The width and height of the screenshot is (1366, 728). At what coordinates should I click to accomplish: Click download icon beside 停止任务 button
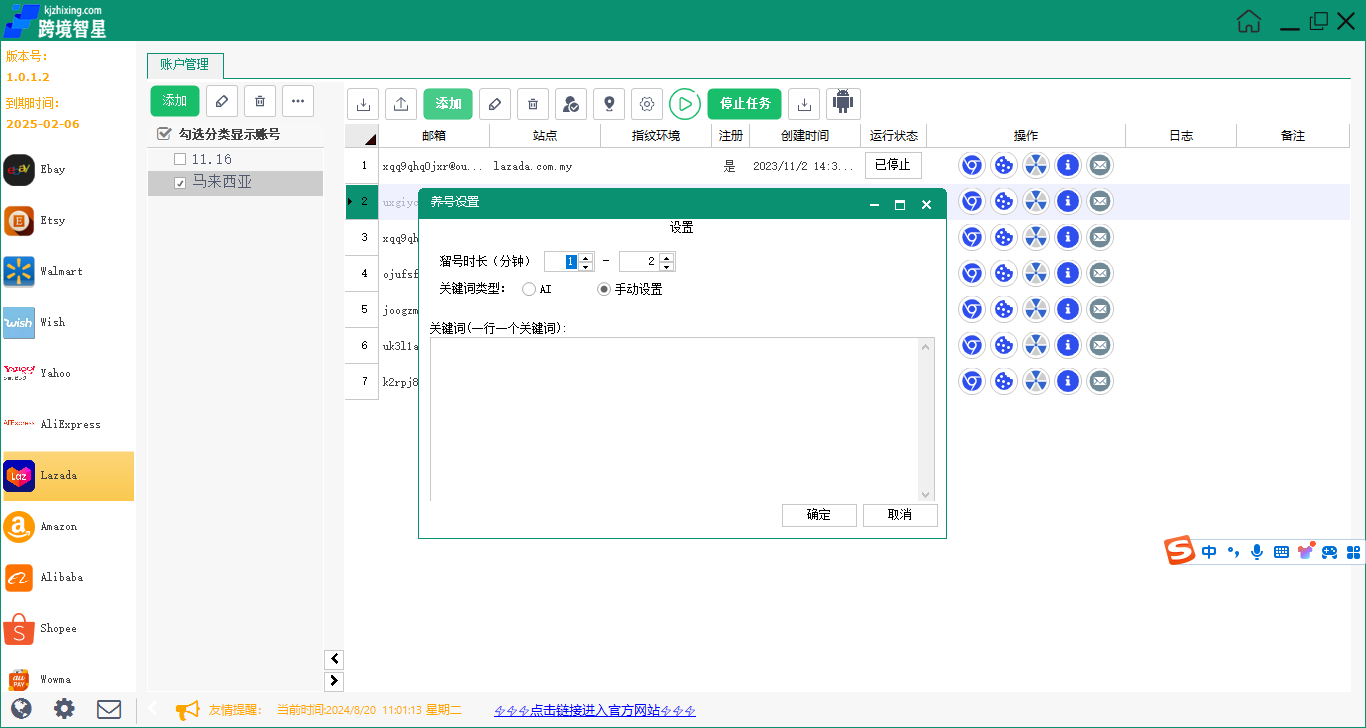coord(804,104)
